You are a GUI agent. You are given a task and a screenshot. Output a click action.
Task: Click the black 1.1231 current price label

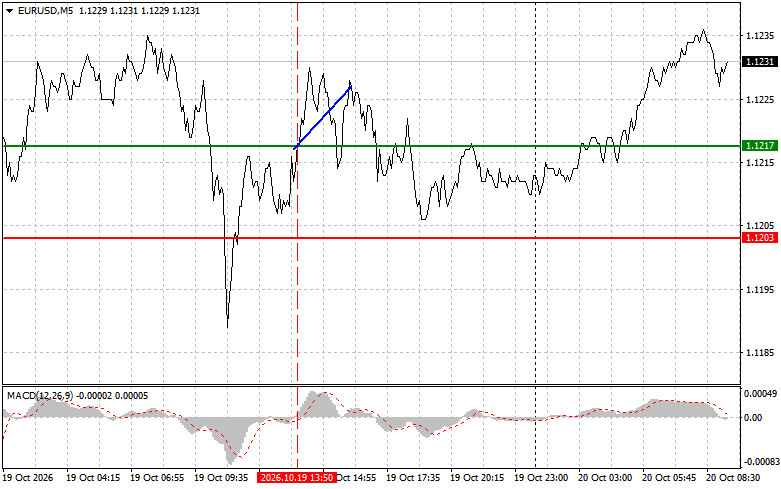(760, 61)
